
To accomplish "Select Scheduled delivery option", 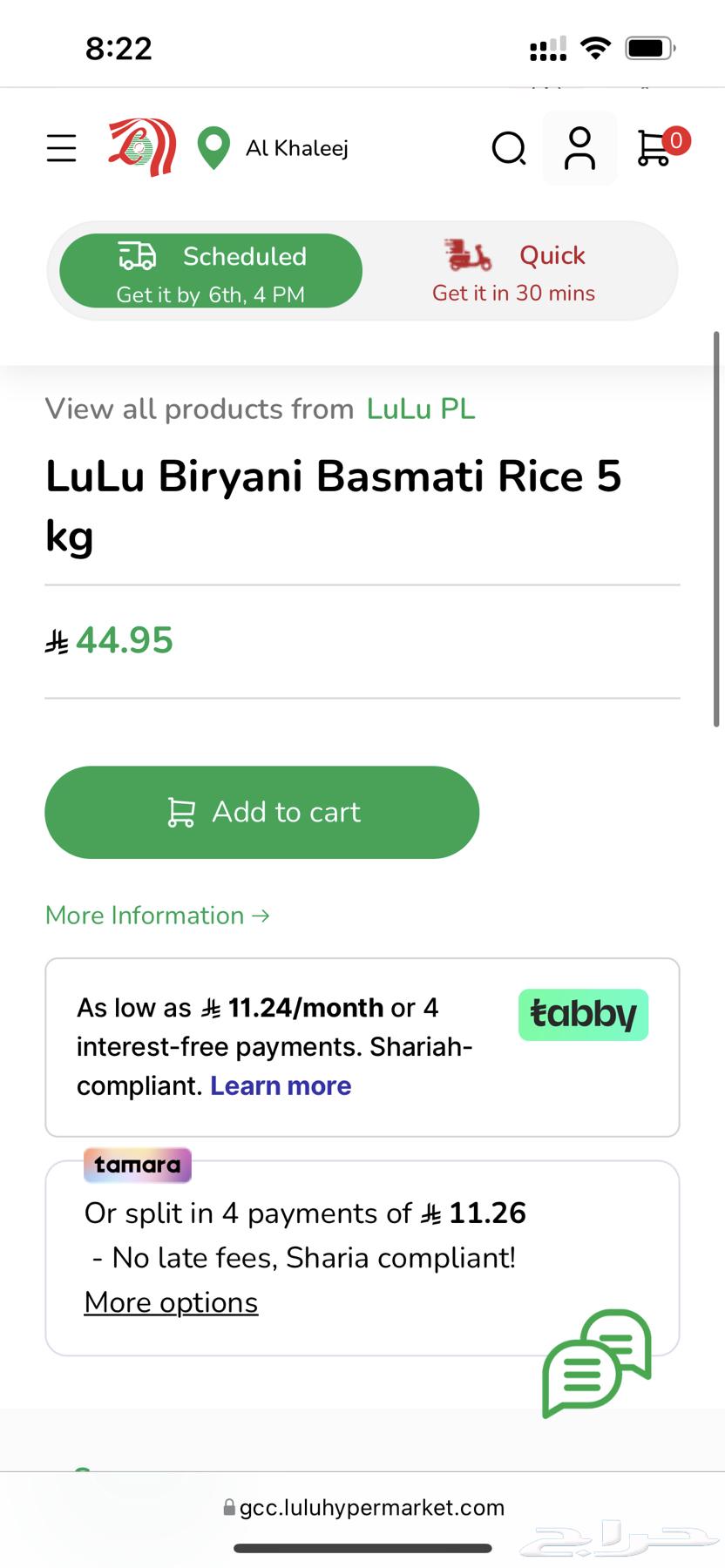I will point(211,271).
